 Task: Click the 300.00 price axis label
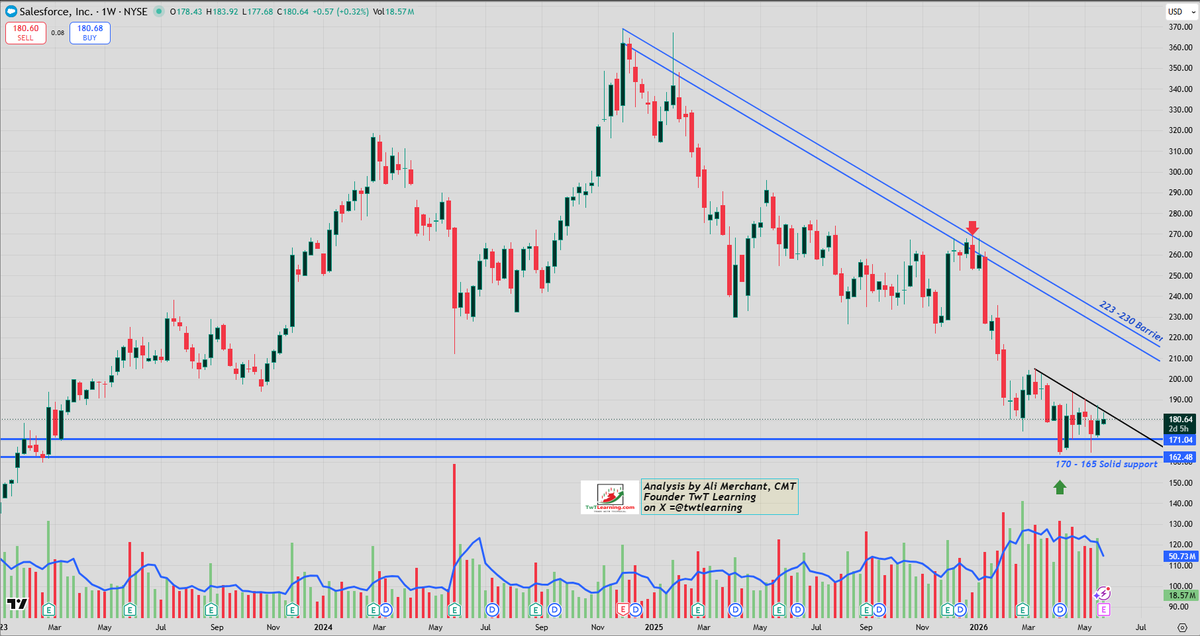point(1181,171)
